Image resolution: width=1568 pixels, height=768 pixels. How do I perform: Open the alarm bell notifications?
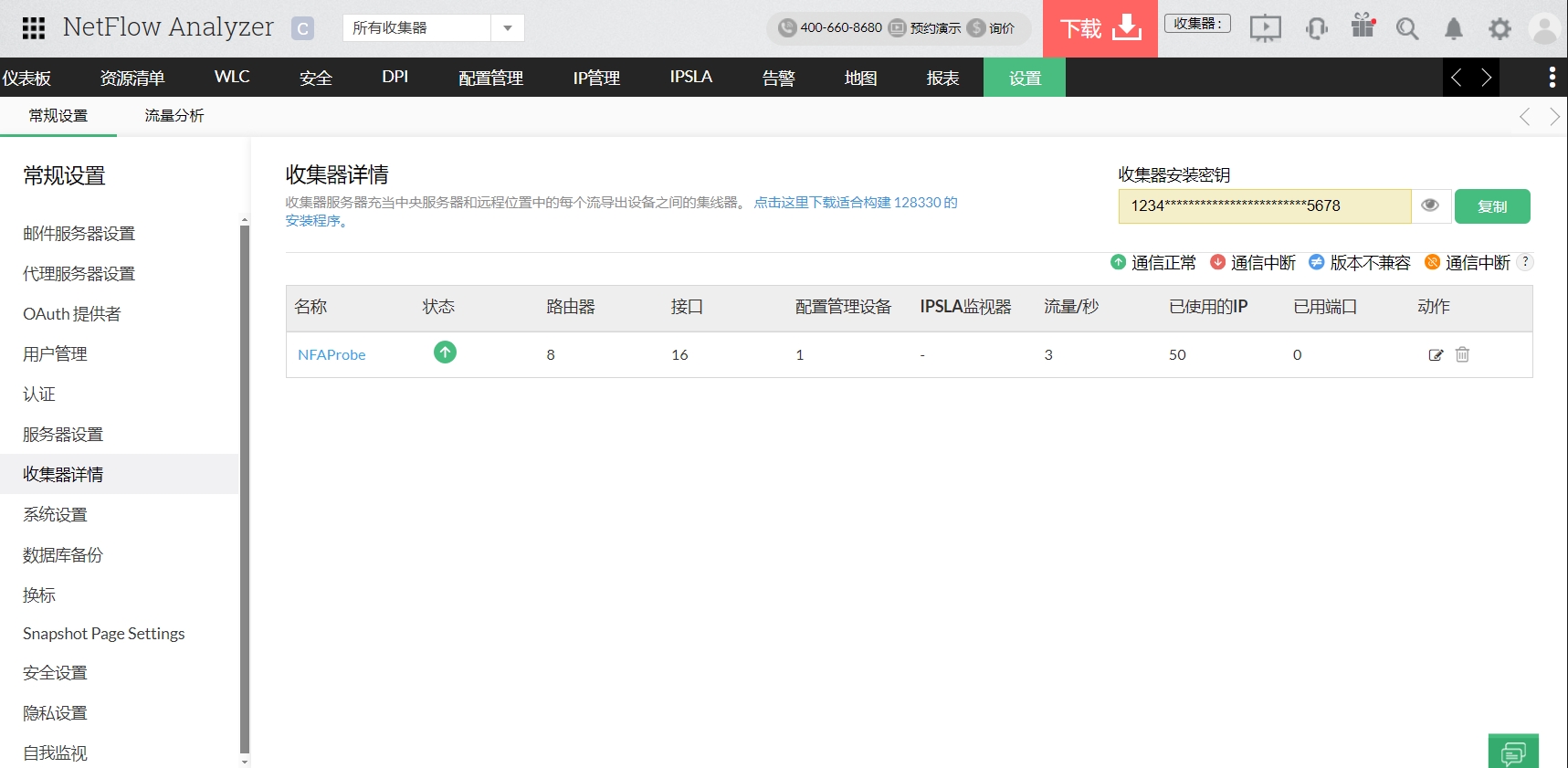[x=1453, y=29]
